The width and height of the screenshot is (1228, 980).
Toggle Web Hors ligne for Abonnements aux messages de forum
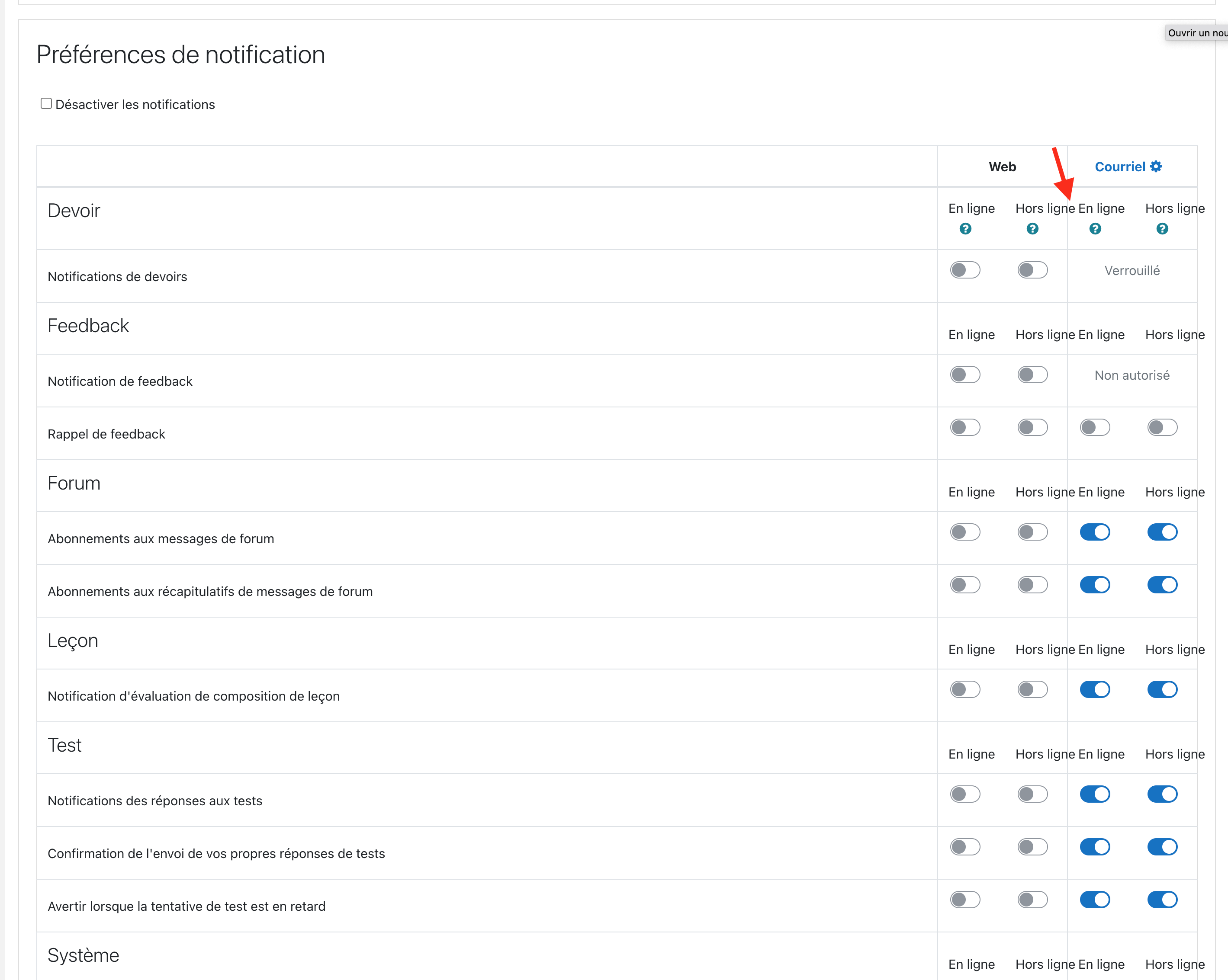coord(1032,532)
